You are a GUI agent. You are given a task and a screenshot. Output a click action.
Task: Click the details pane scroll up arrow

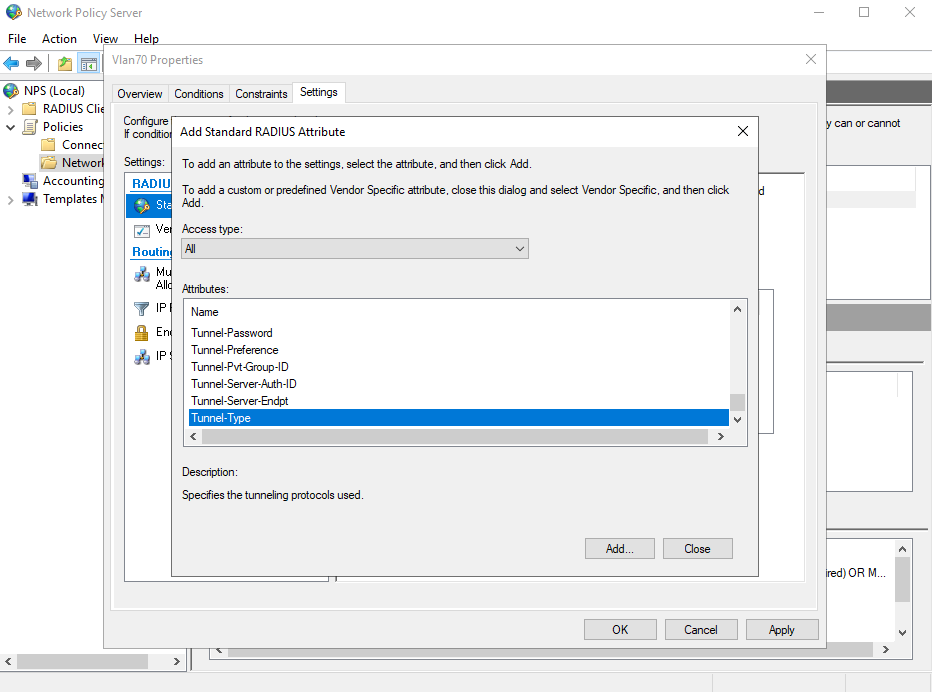pyautogui.click(x=902, y=549)
